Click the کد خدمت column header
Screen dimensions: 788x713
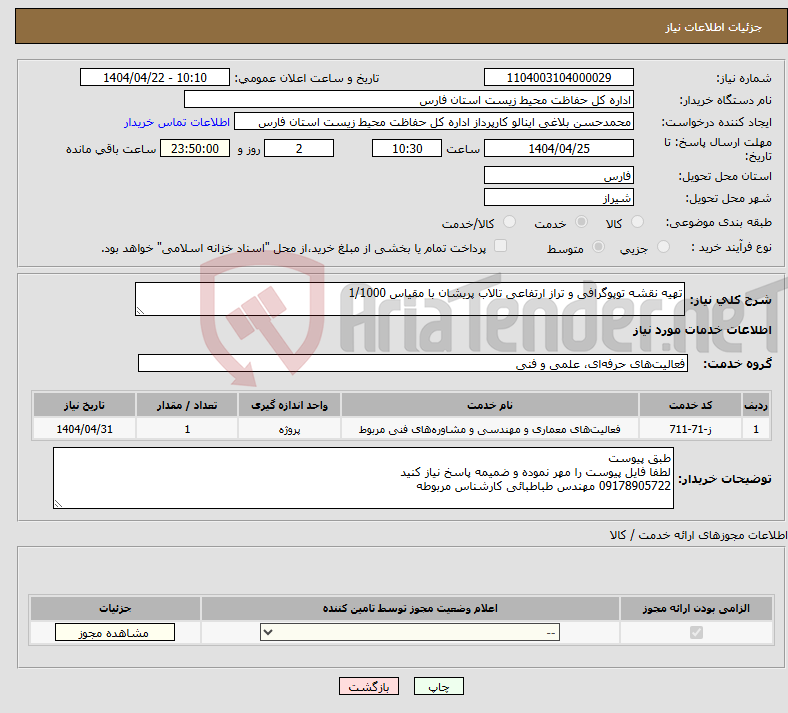click(x=691, y=405)
